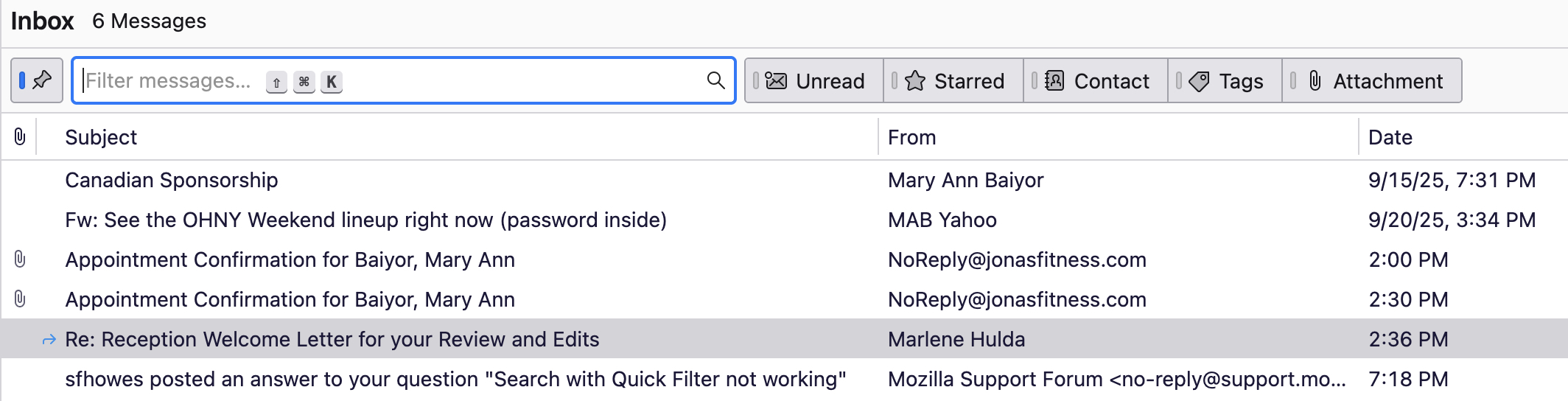Viewport: 1568px width, 401px height.
Task: Select the Marlene Hulda Reception Welcome Letter email
Action: (x=332, y=340)
